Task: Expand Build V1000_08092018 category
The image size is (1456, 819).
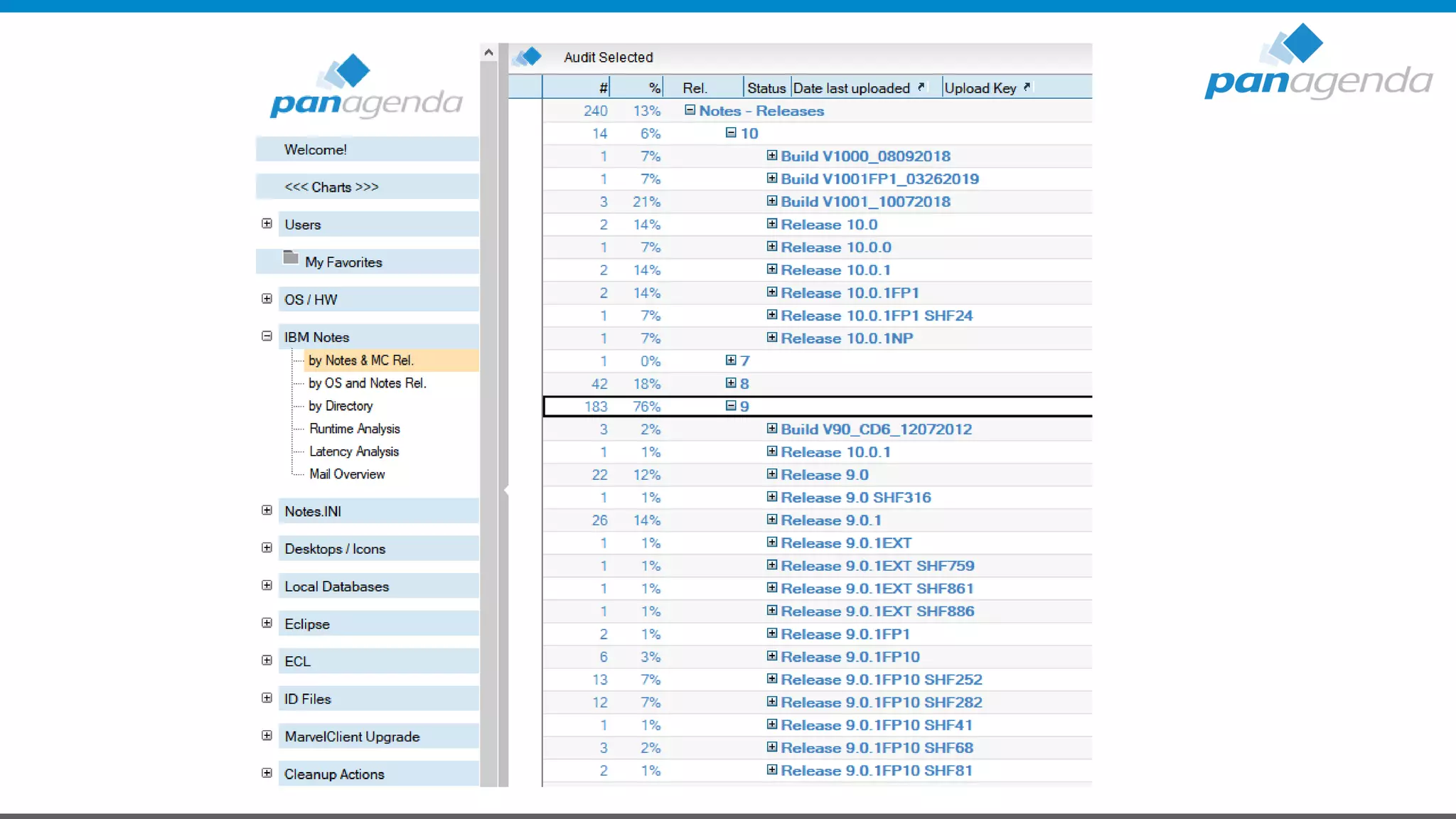Action: (772, 156)
